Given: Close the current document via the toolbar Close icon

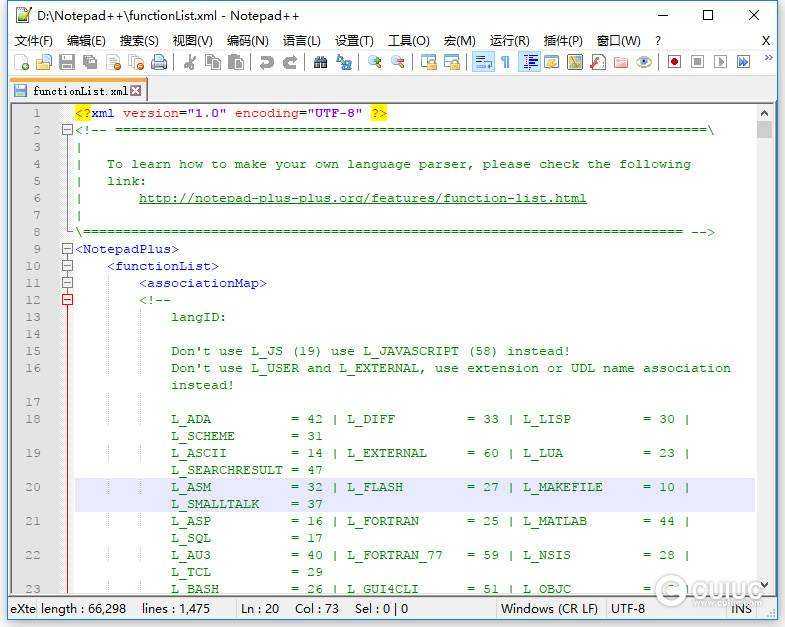Looking at the screenshot, I should click(114, 62).
